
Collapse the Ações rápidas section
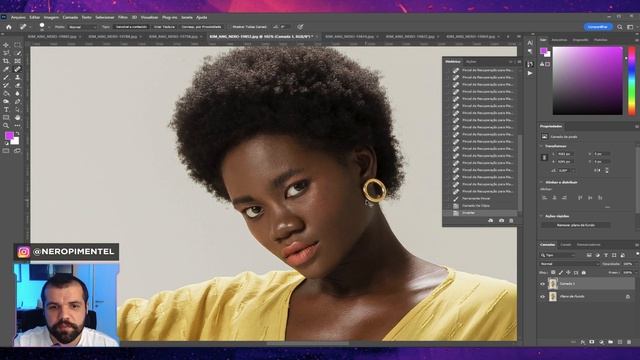point(542,216)
